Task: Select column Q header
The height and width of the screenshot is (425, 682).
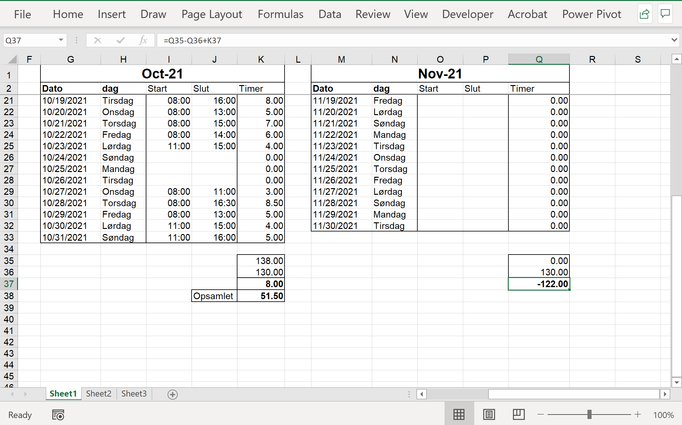Action: pyautogui.click(x=539, y=59)
